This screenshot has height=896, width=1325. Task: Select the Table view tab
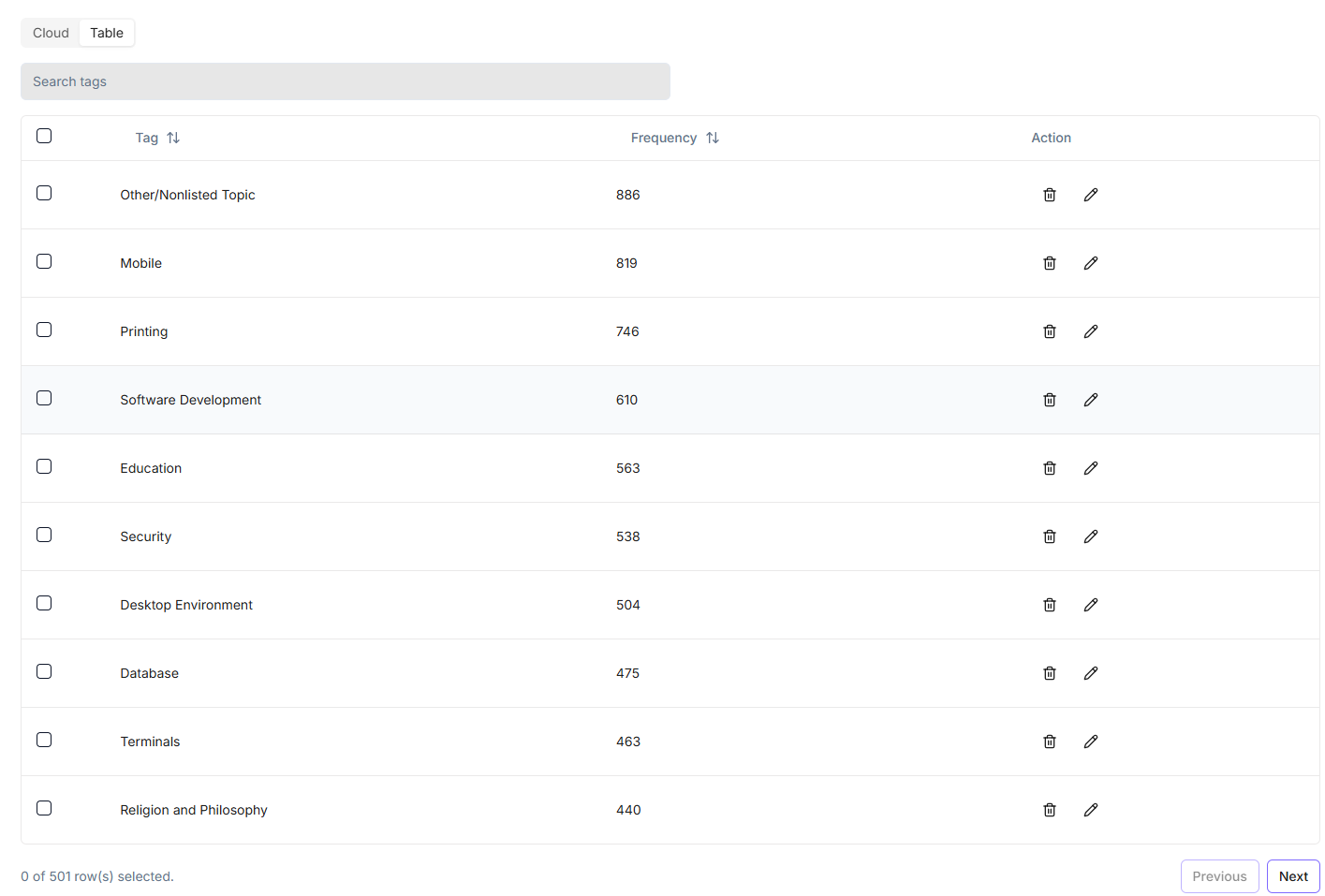coord(107,33)
